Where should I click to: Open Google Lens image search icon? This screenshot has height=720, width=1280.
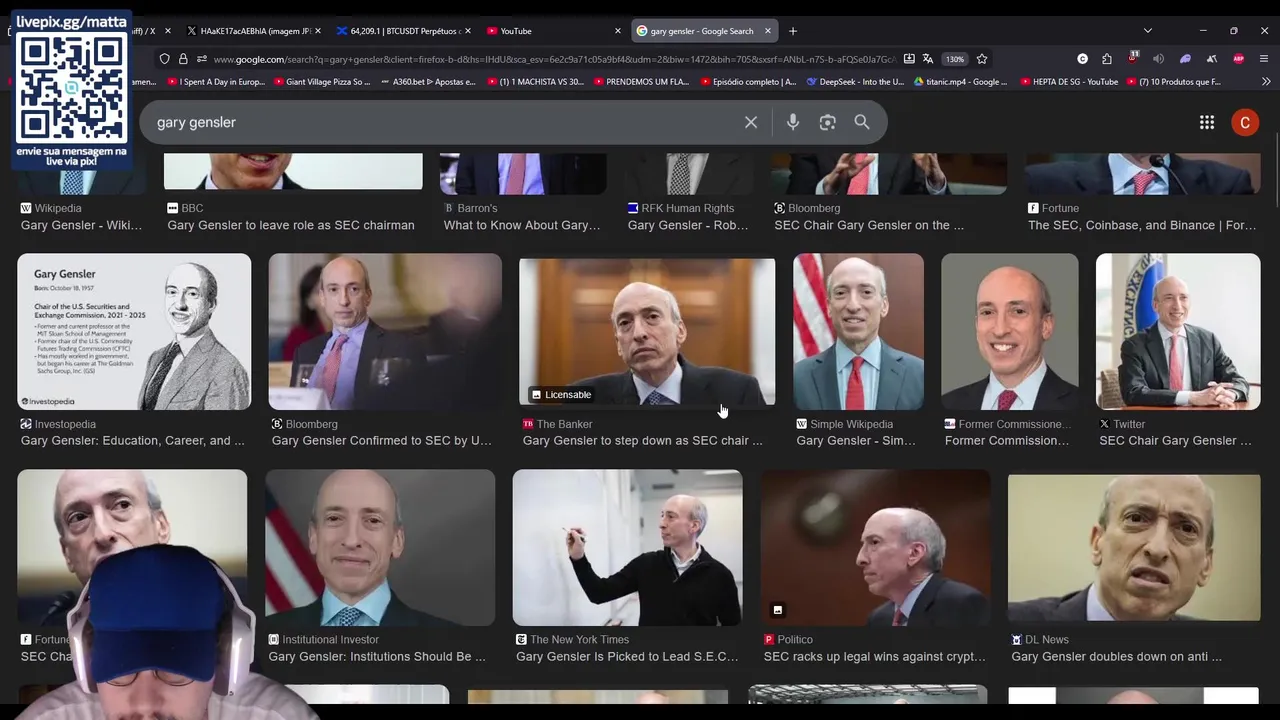click(827, 122)
